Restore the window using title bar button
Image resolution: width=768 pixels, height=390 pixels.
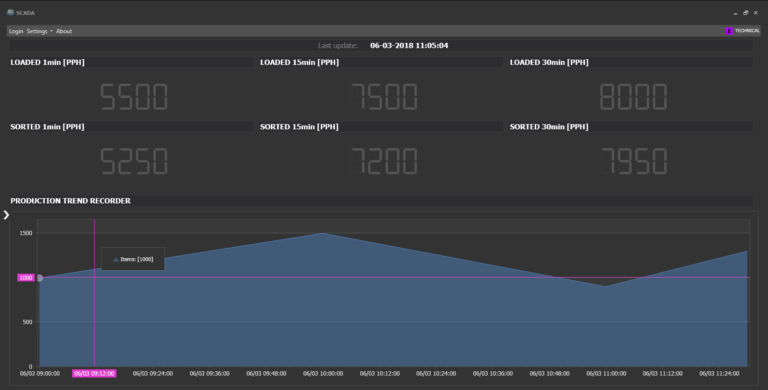pos(745,13)
